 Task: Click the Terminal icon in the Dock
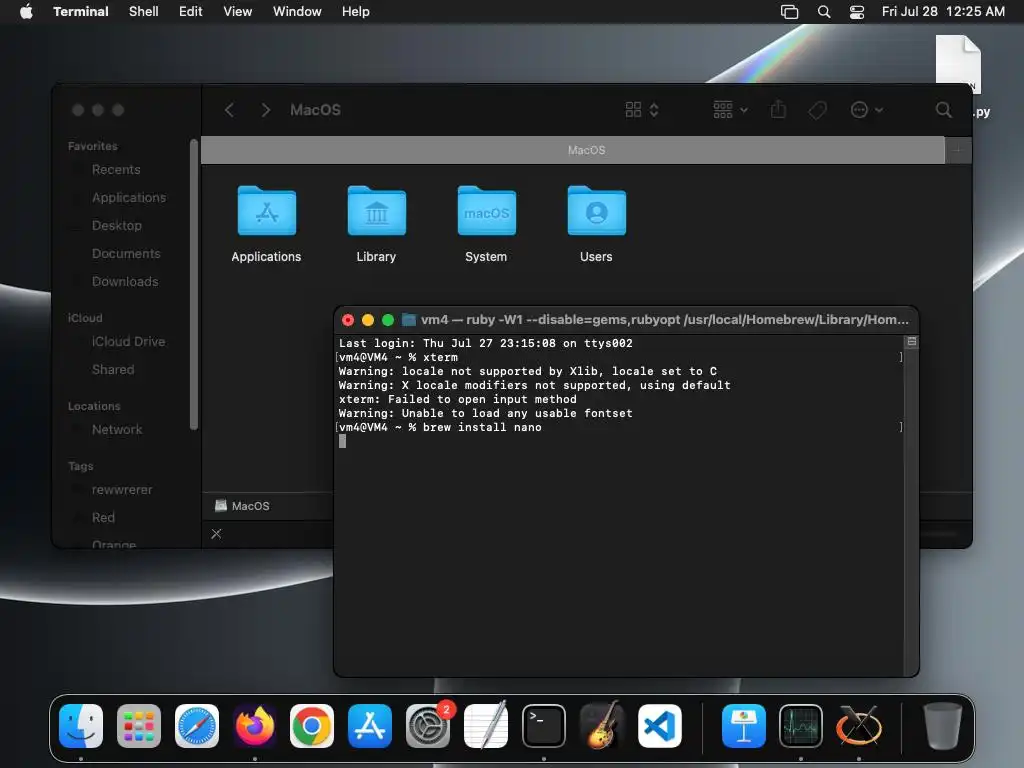(x=543, y=726)
